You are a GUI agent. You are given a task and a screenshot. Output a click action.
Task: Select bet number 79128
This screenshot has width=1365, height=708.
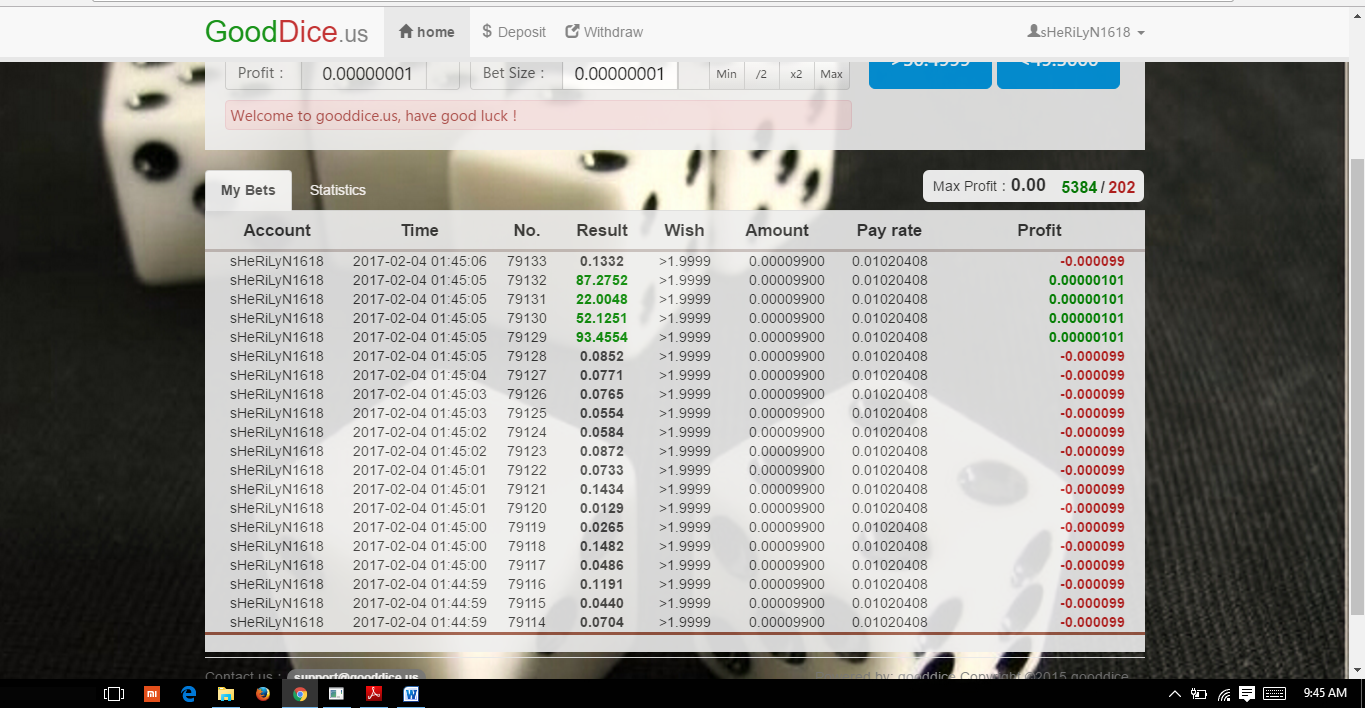[527, 356]
